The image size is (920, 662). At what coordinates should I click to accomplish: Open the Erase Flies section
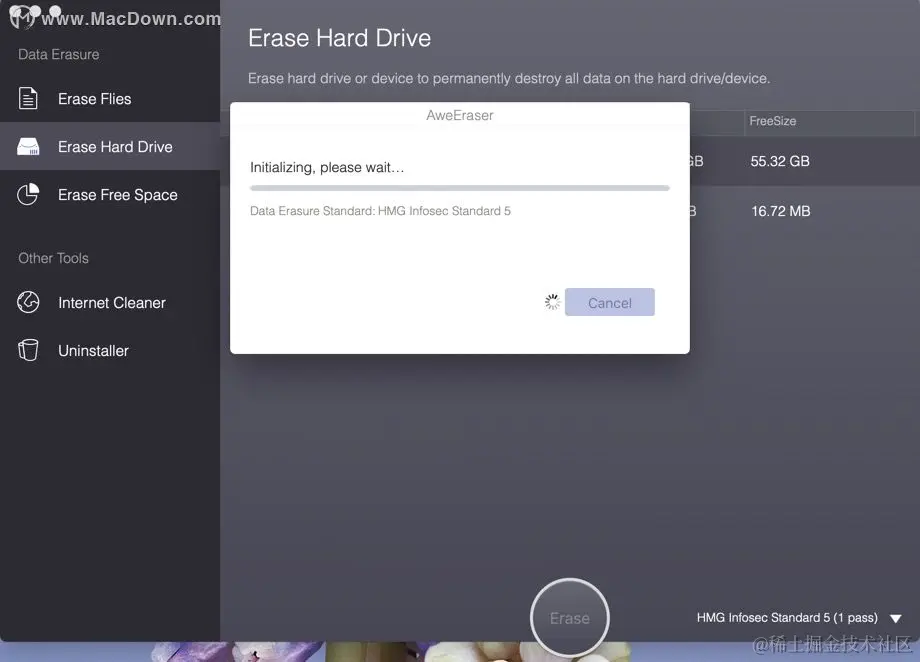pos(110,99)
